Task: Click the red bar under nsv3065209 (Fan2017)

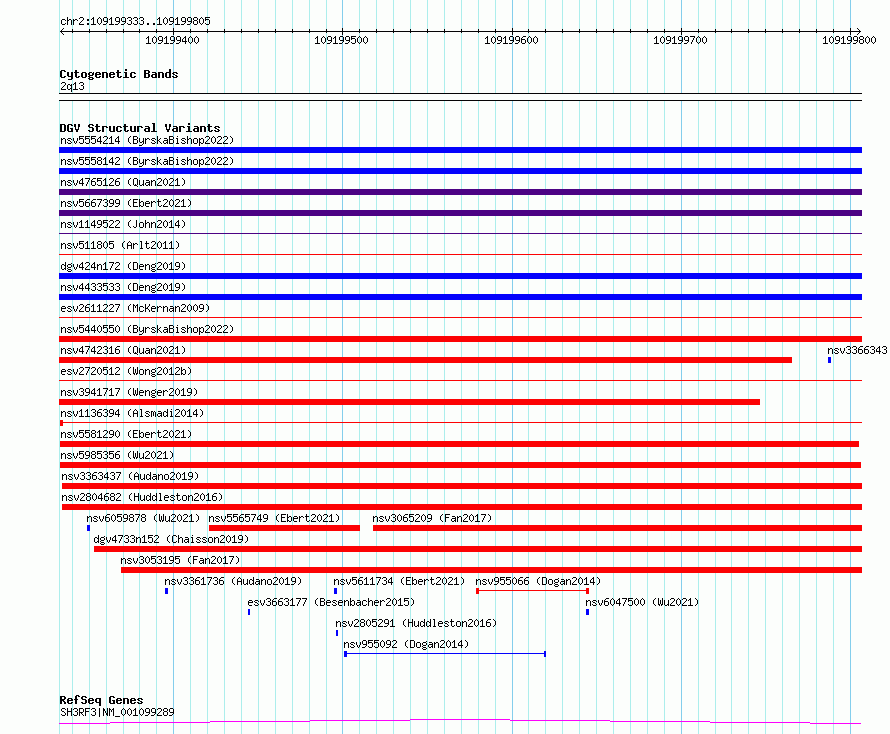Action: tap(618, 529)
